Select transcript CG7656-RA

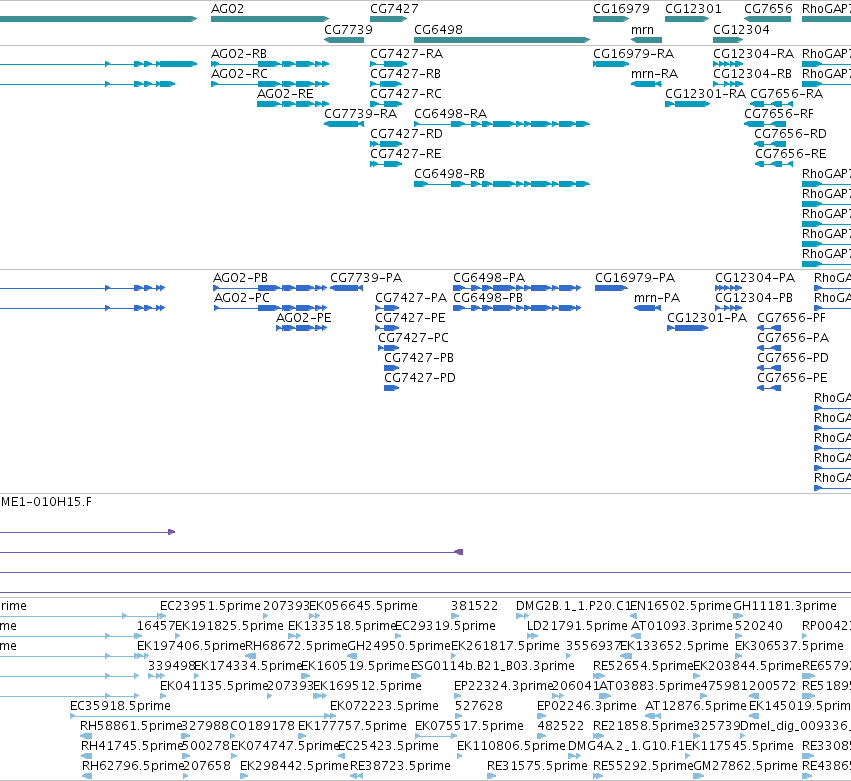[771, 104]
